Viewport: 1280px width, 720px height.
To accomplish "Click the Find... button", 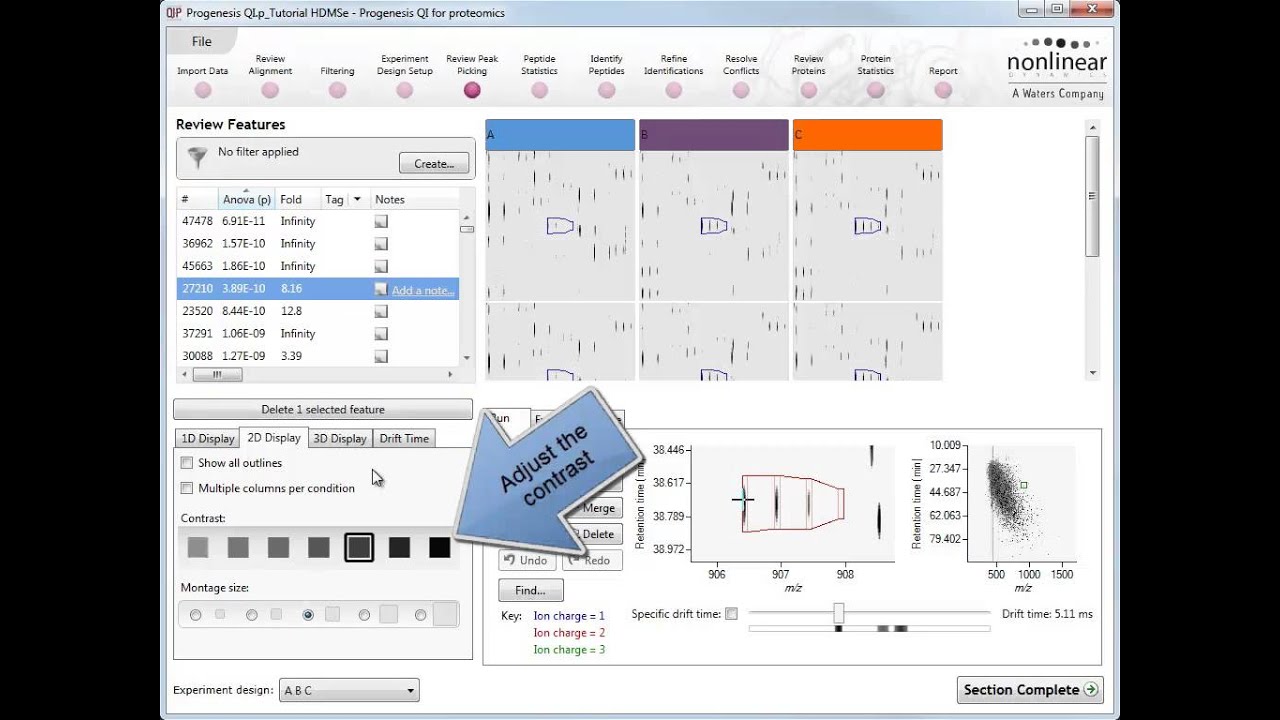I will (x=530, y=590).
